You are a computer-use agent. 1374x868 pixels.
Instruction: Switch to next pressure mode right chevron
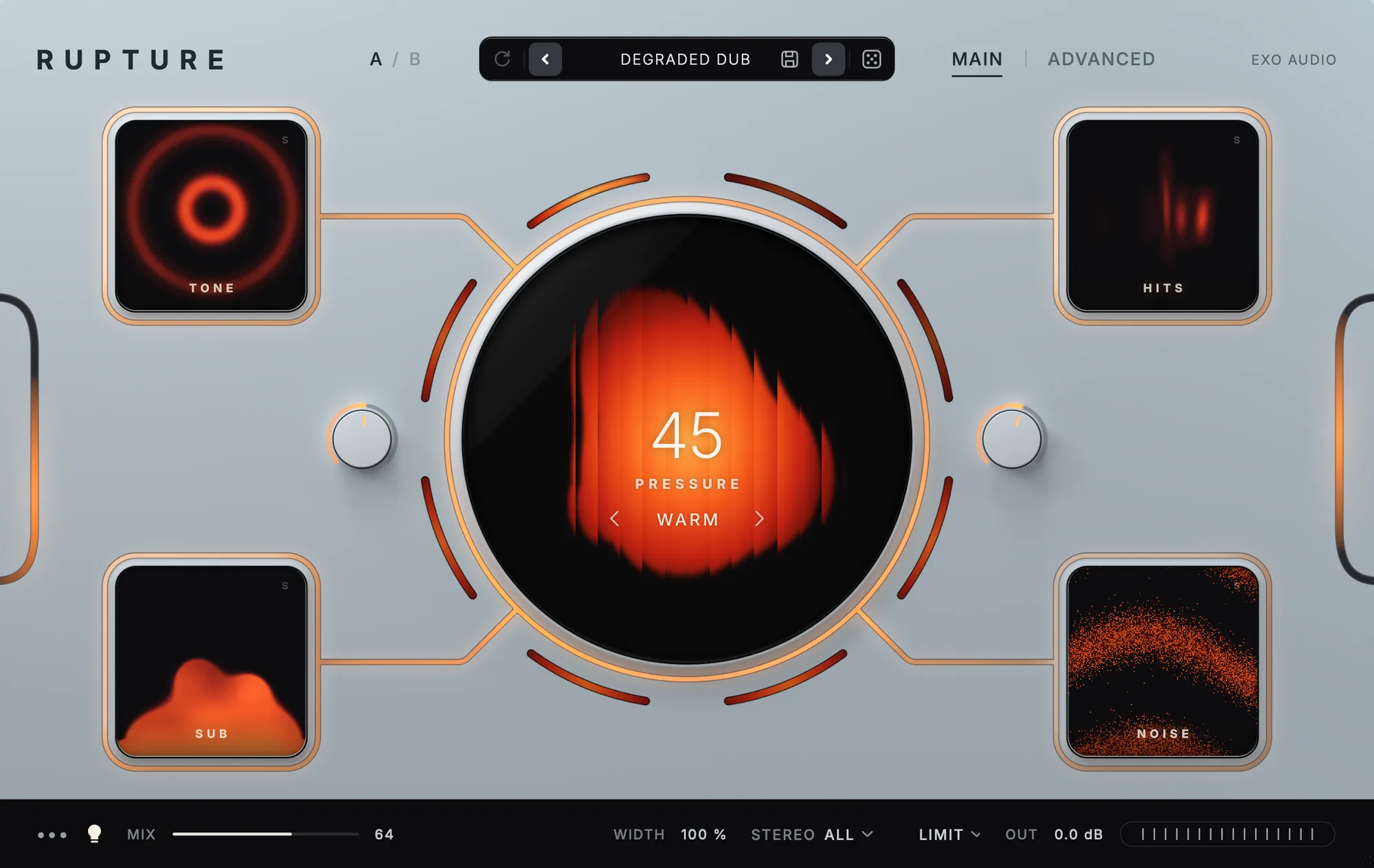759,519
